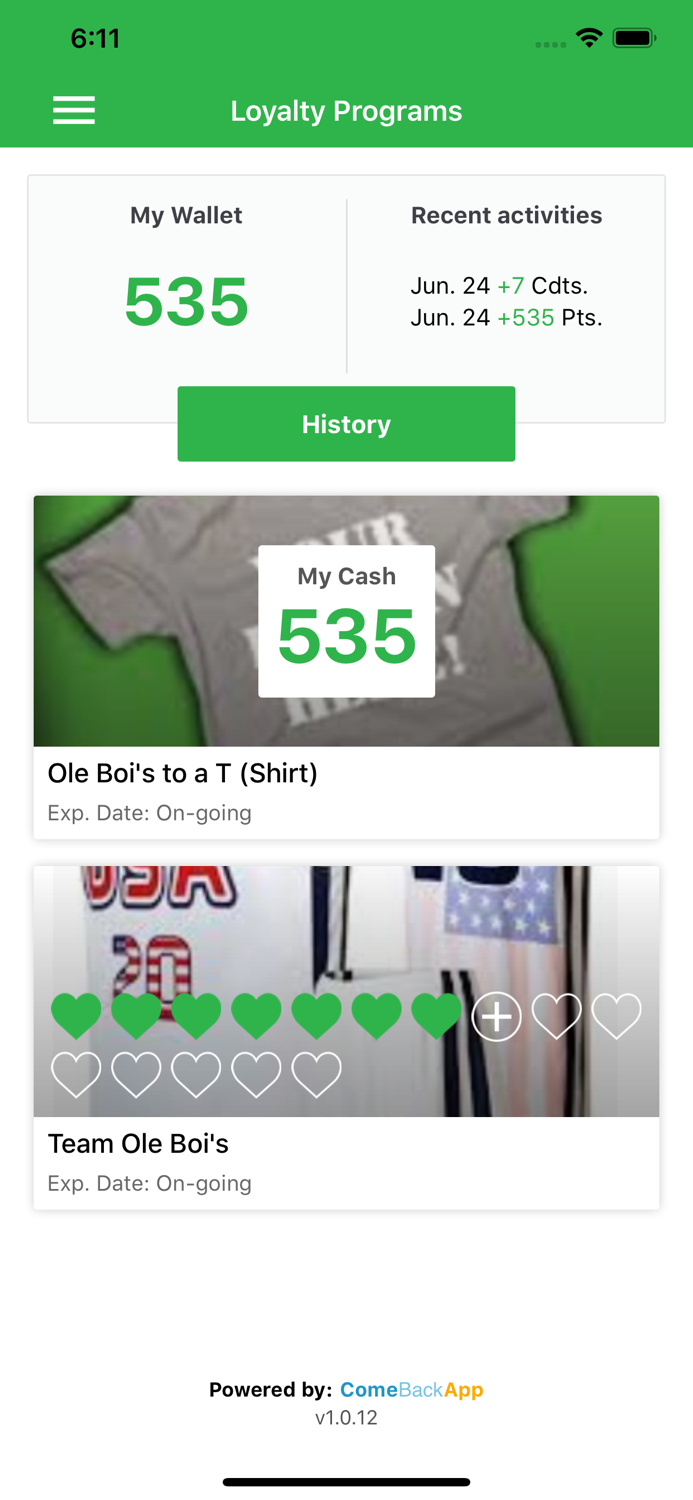
Task: Tap the final empty heart in the second row
Action: 317,1075
